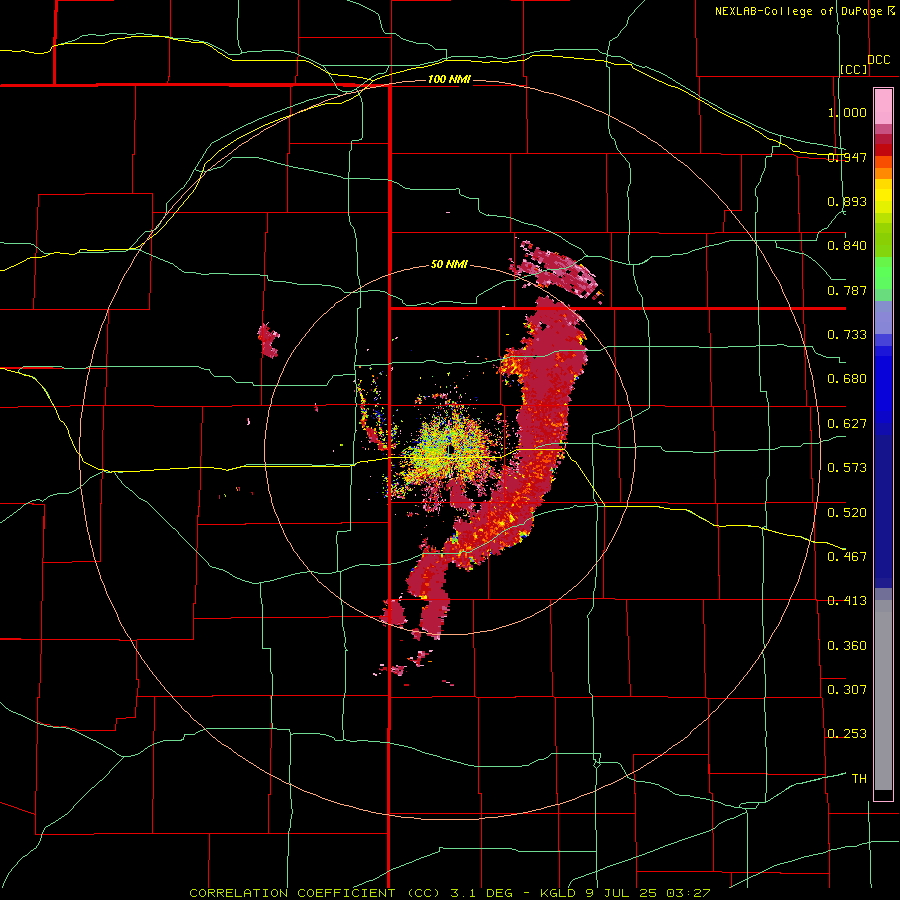Select the 0.573 scale value

[847, 468]
